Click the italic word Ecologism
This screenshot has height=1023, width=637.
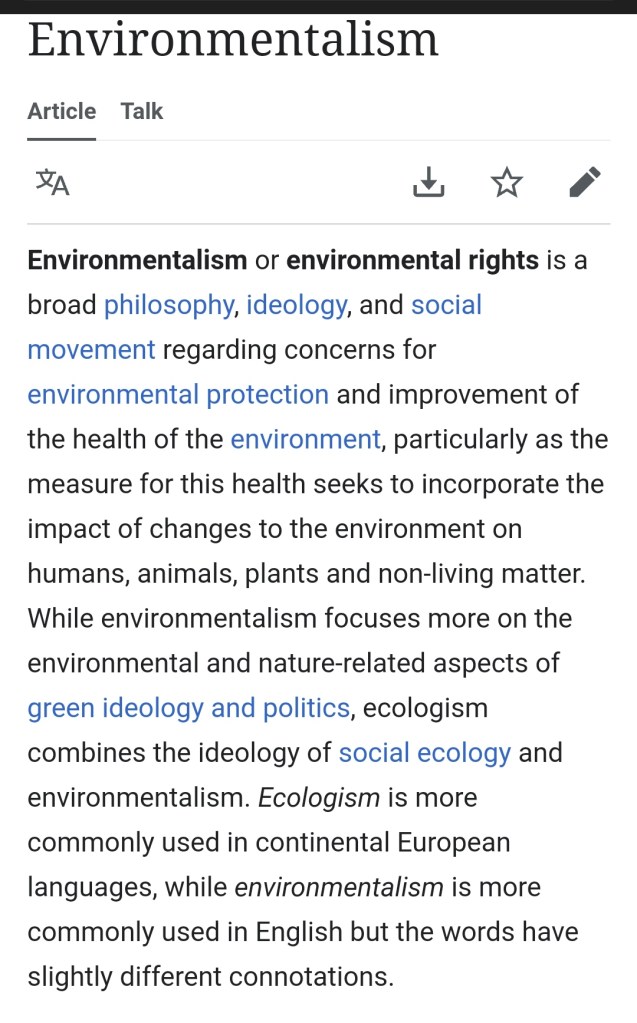(319, 798)
